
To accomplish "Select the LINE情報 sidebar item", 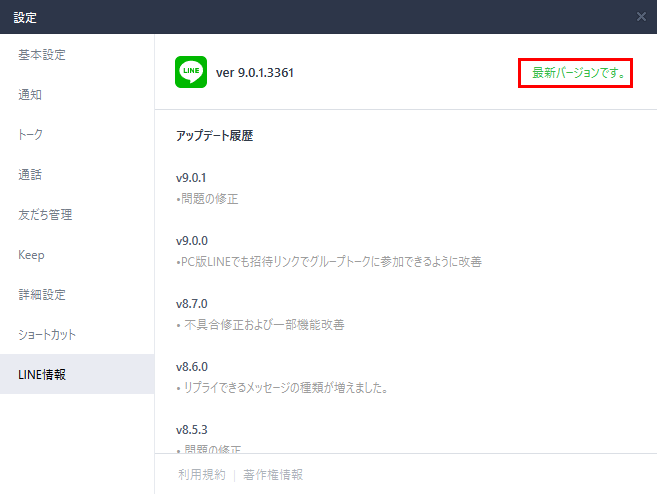I will [44, 375].
